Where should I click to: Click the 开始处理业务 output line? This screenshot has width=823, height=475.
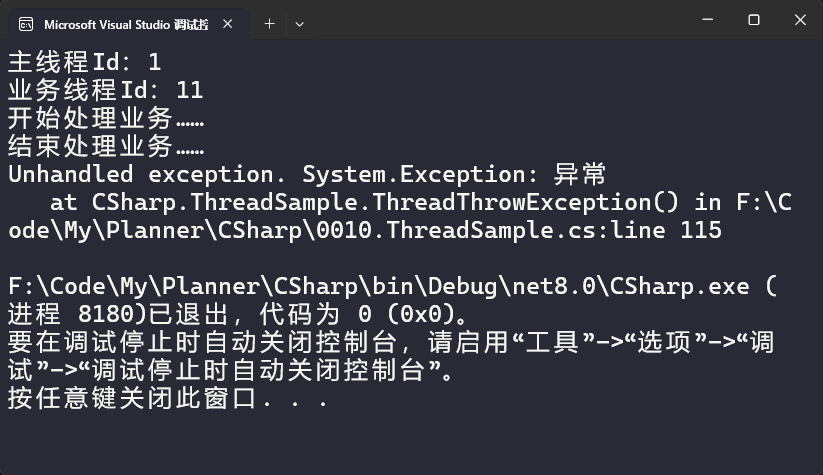[x=105, y=118]
